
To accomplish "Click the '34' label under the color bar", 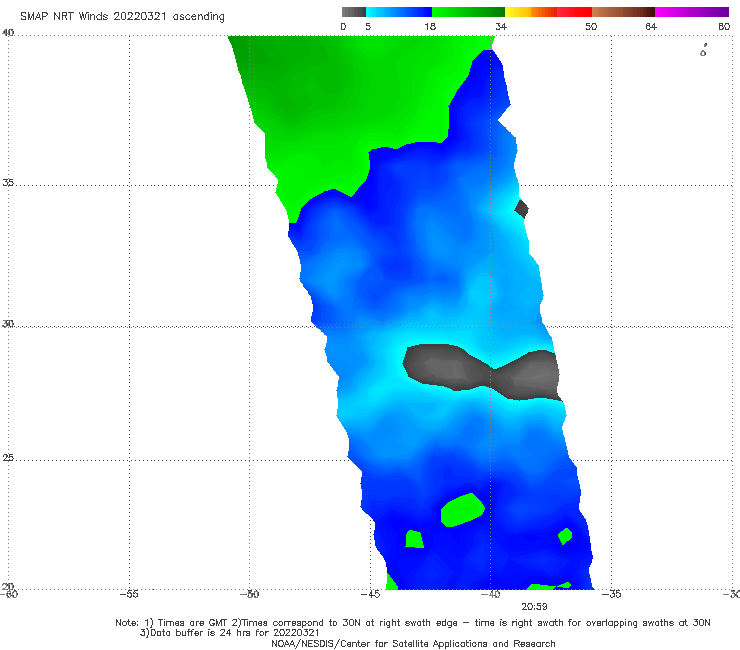I will point(501,27).
